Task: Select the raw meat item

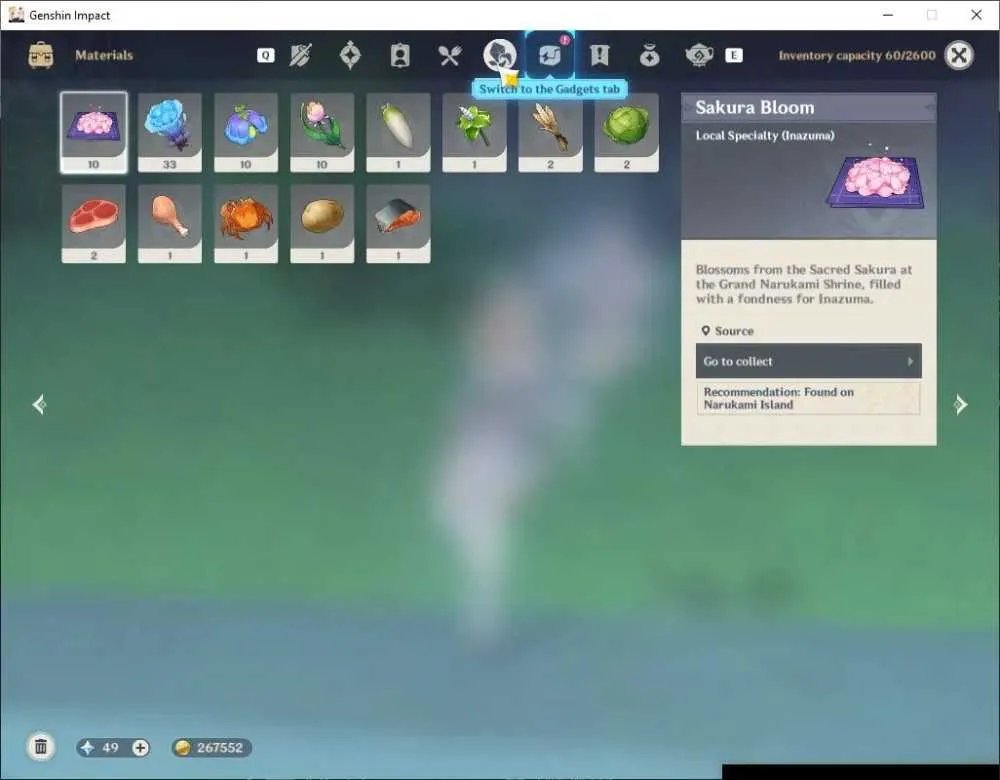Action: [94, 224]
